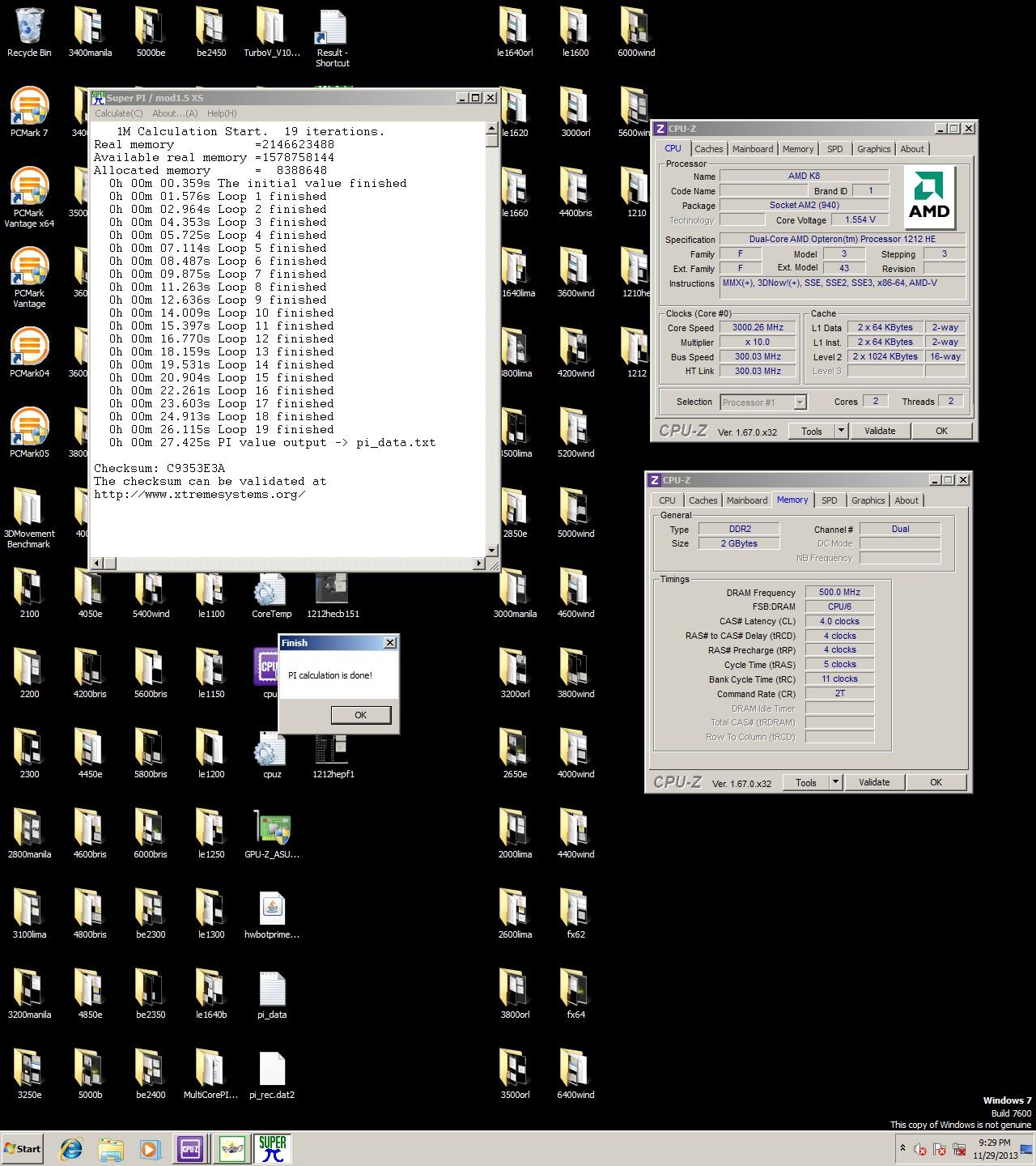Image resolution: width=1036 pixels, height=1166 pixels.
Task: Click Tools button in upper CPU-Z window
Action: [812, 431]
